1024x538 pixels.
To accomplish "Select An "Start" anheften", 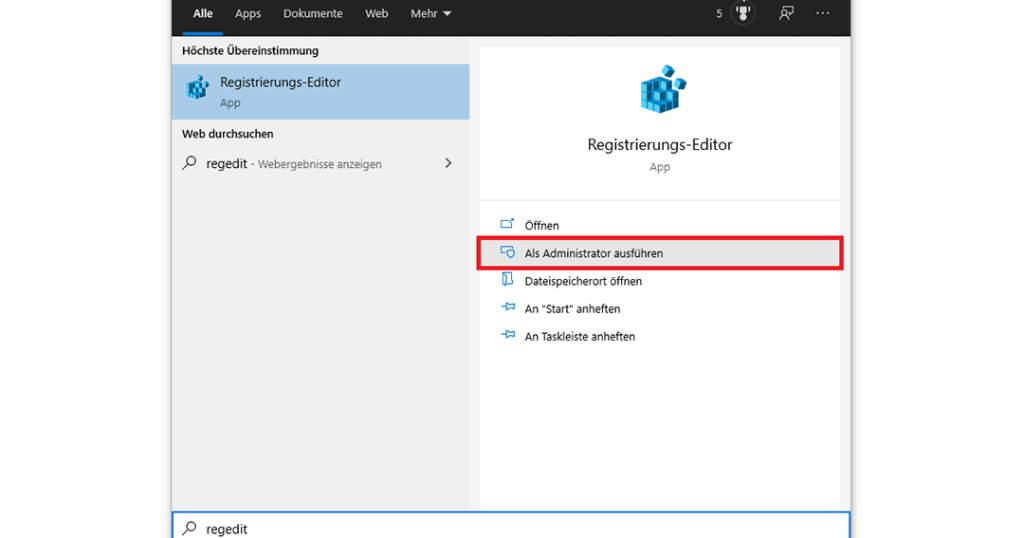I will pyautogui.click(x=572, y=309).
